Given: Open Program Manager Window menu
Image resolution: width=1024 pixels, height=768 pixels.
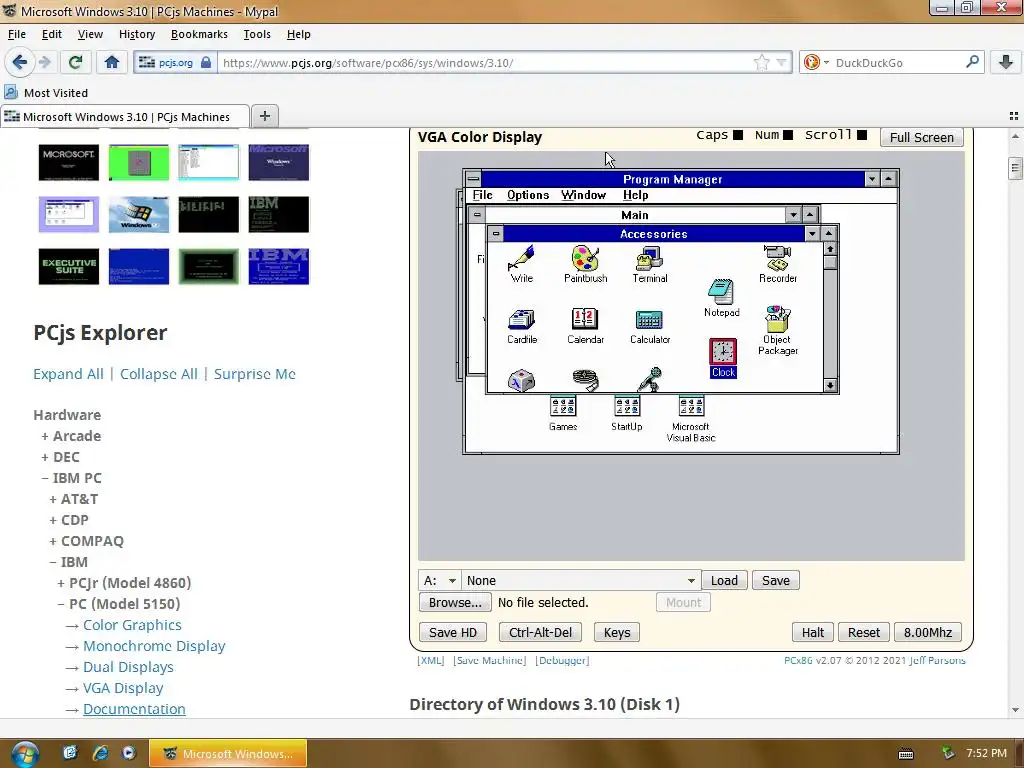Looking at the screenshot, I should click(583, 195).
